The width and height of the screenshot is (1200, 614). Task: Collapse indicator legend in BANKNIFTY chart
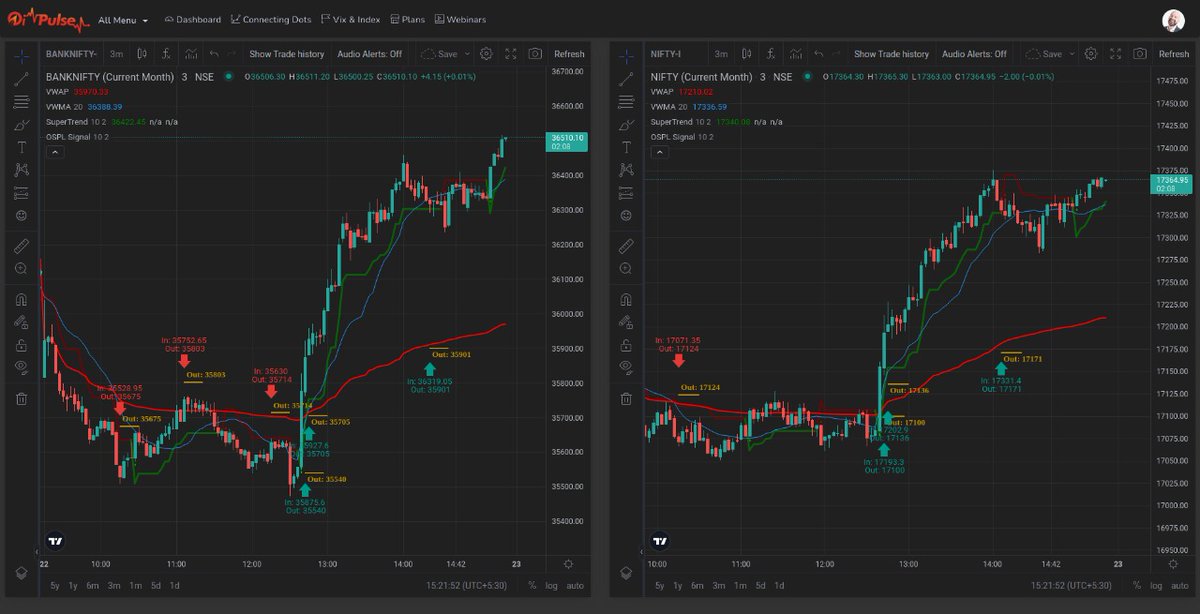point(55,152)
